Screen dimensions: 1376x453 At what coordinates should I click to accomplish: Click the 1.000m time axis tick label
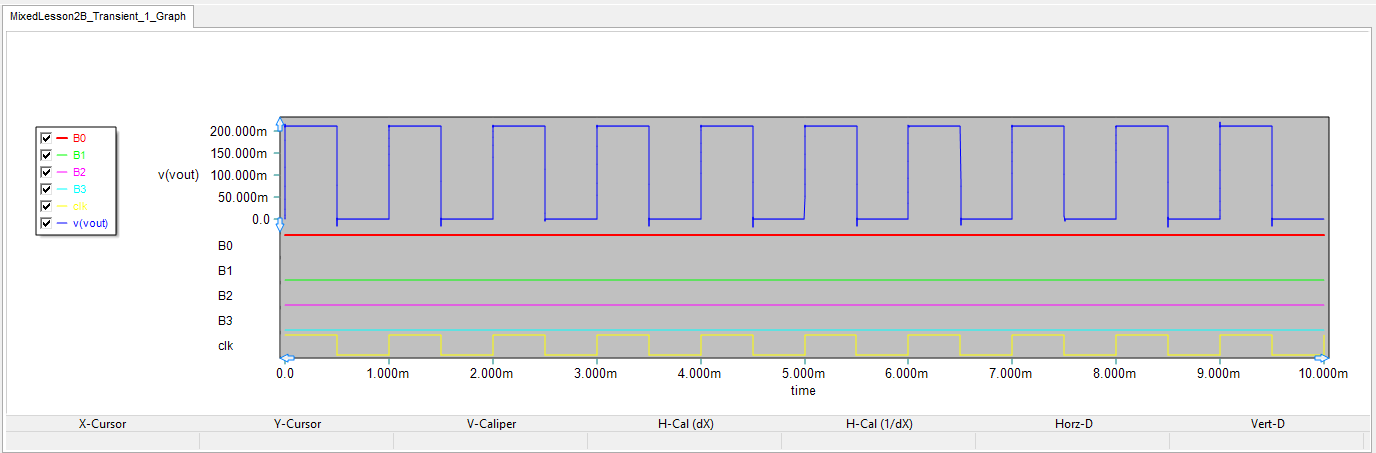387,373
